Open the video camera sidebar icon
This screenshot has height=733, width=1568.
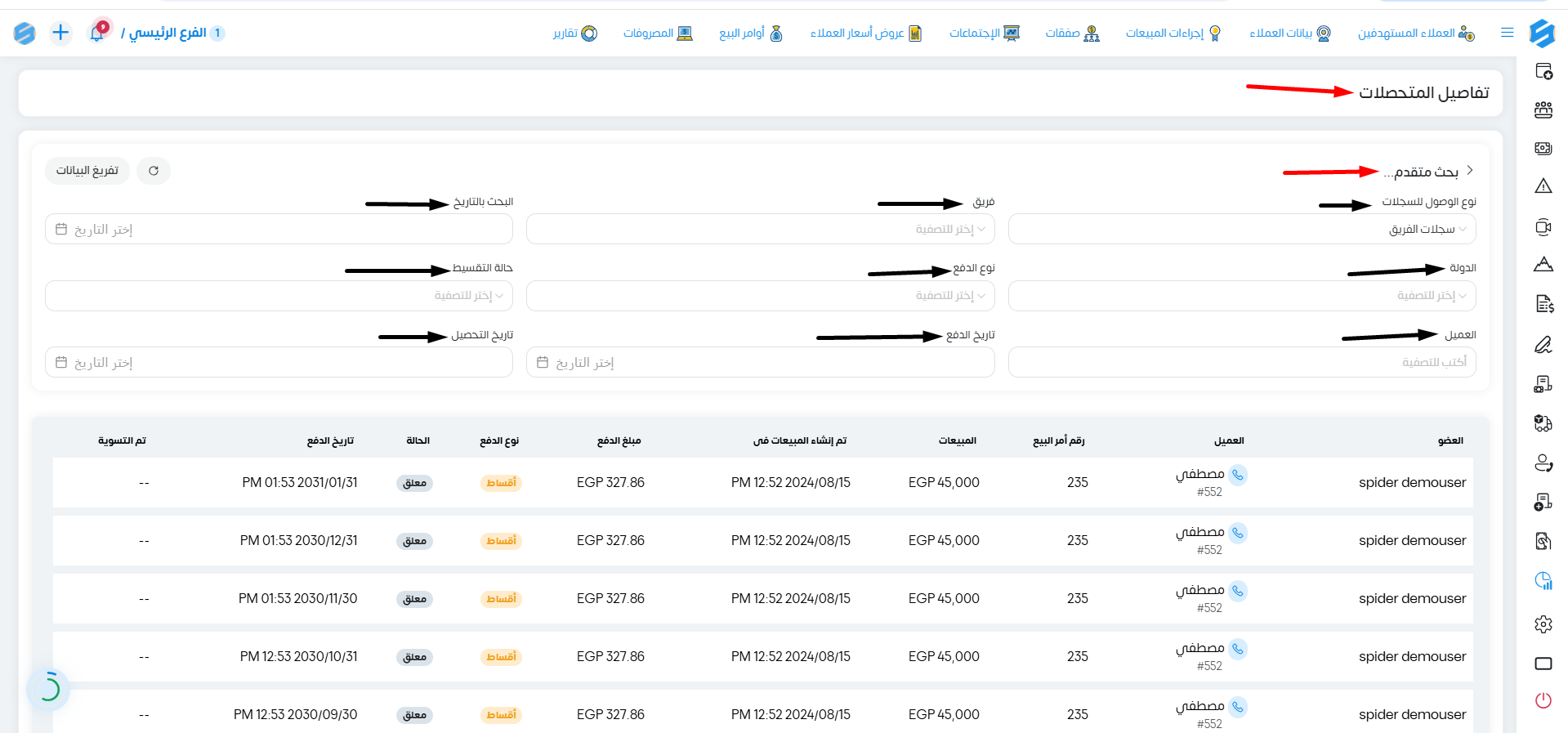(1543, 227)
